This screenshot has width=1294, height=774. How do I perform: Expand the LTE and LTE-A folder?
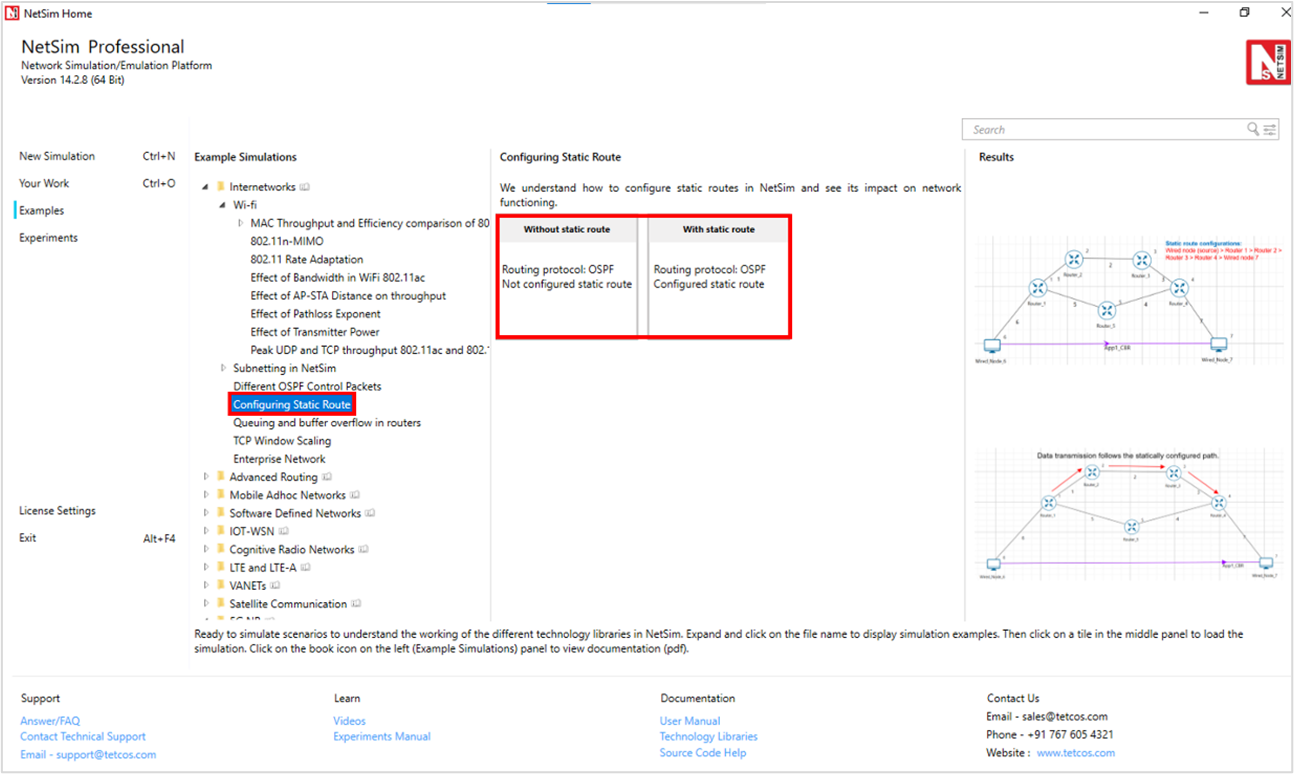pyautogui.click(x=206, y=567)
